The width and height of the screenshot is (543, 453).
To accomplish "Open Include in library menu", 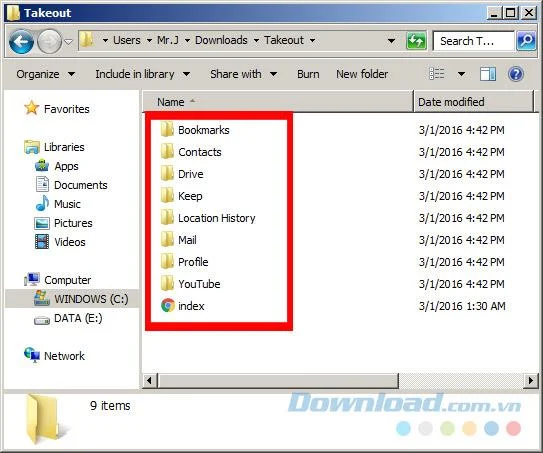I will pos(142,74).
